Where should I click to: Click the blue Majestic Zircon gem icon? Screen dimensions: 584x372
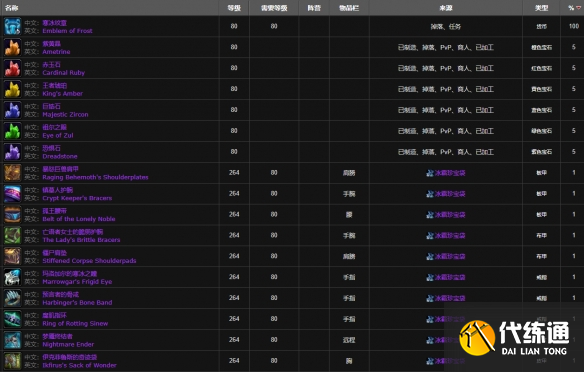[12, 110]
